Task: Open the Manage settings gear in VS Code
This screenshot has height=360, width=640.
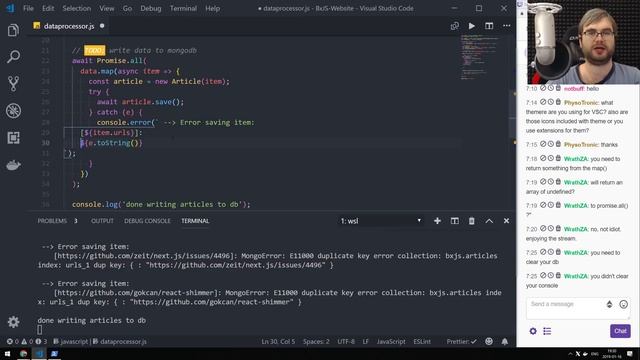Action: pos(13,322)
